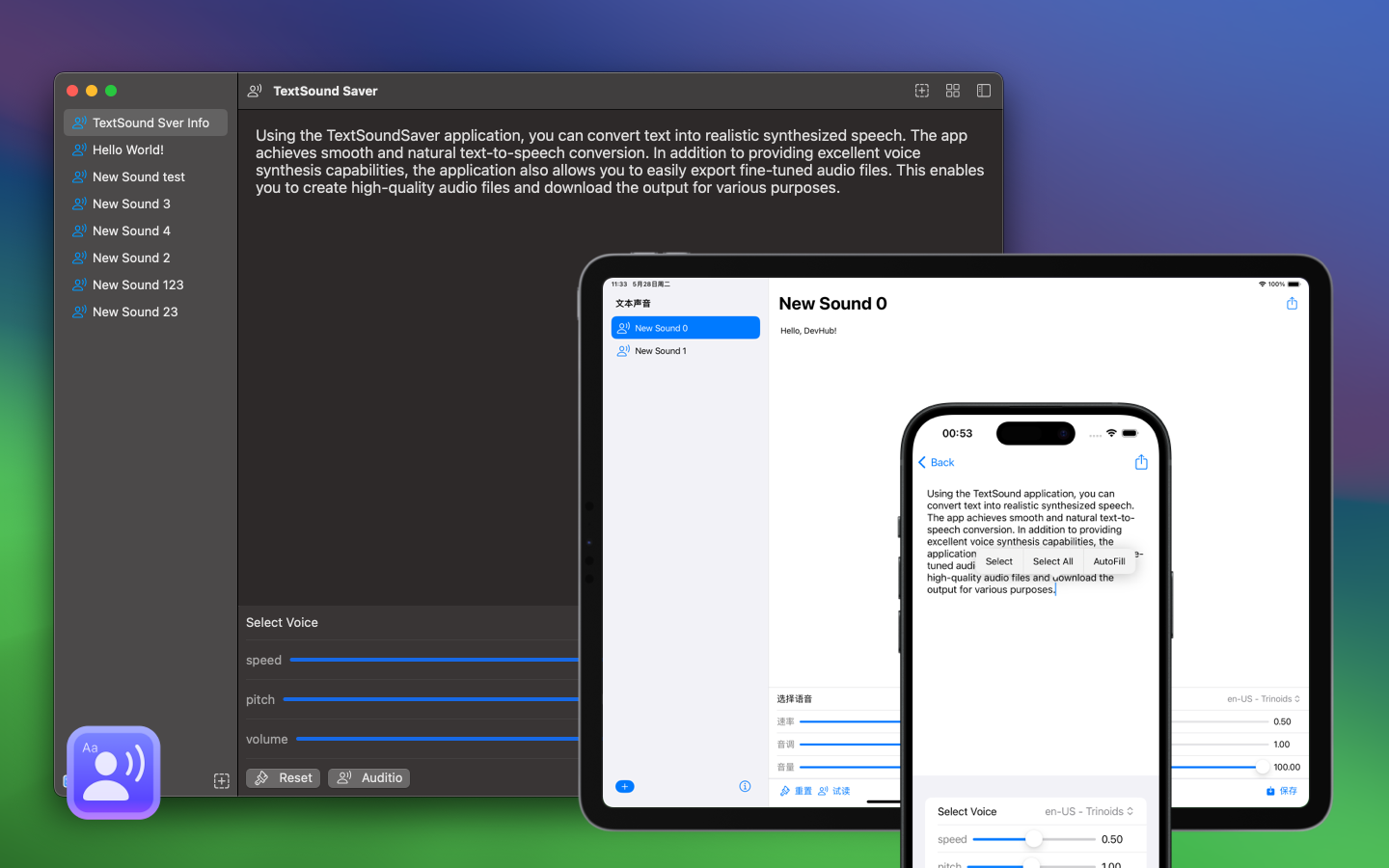Click the new sound icon in Mac toolbar
1389x868 pixels.
[x=922, y=91]
